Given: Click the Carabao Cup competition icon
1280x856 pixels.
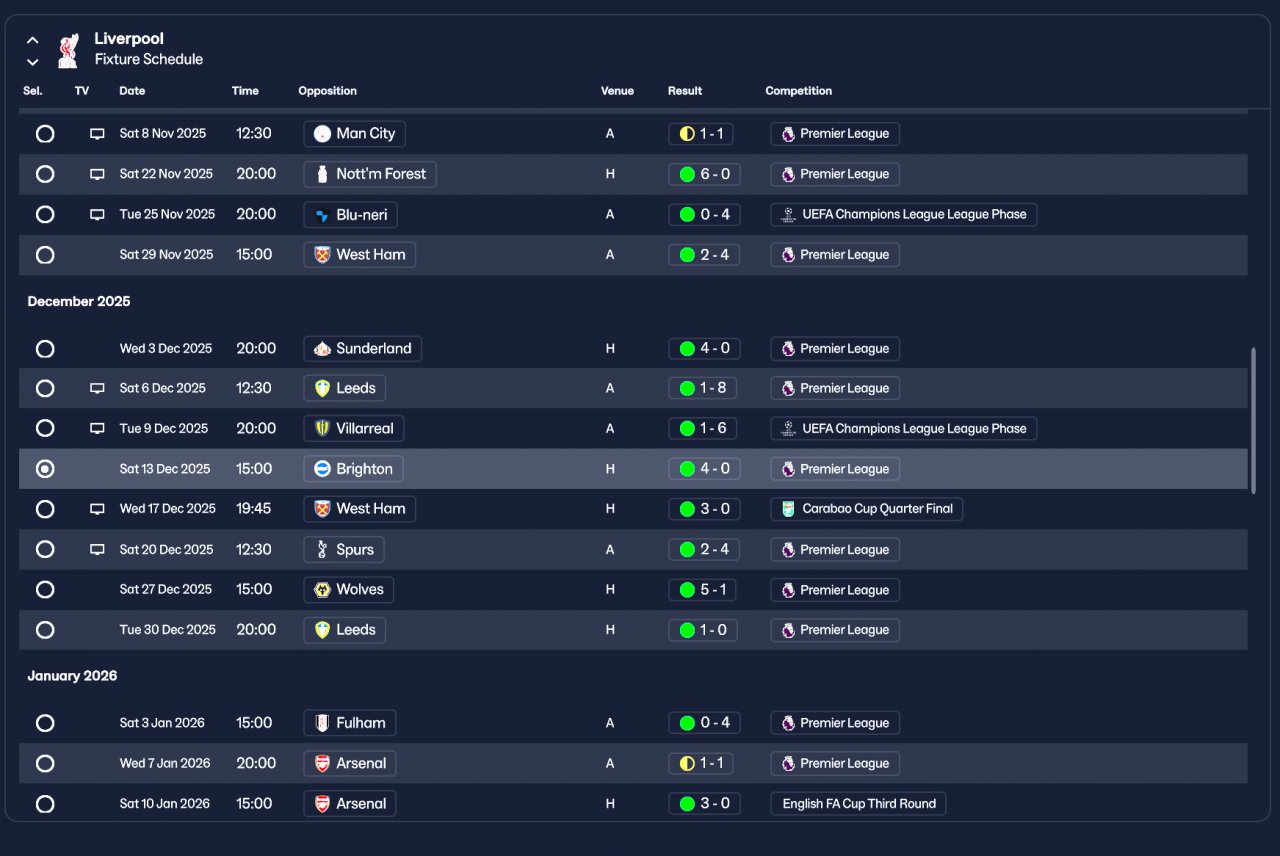Looking at the screenshot, I should coord(788,509).
